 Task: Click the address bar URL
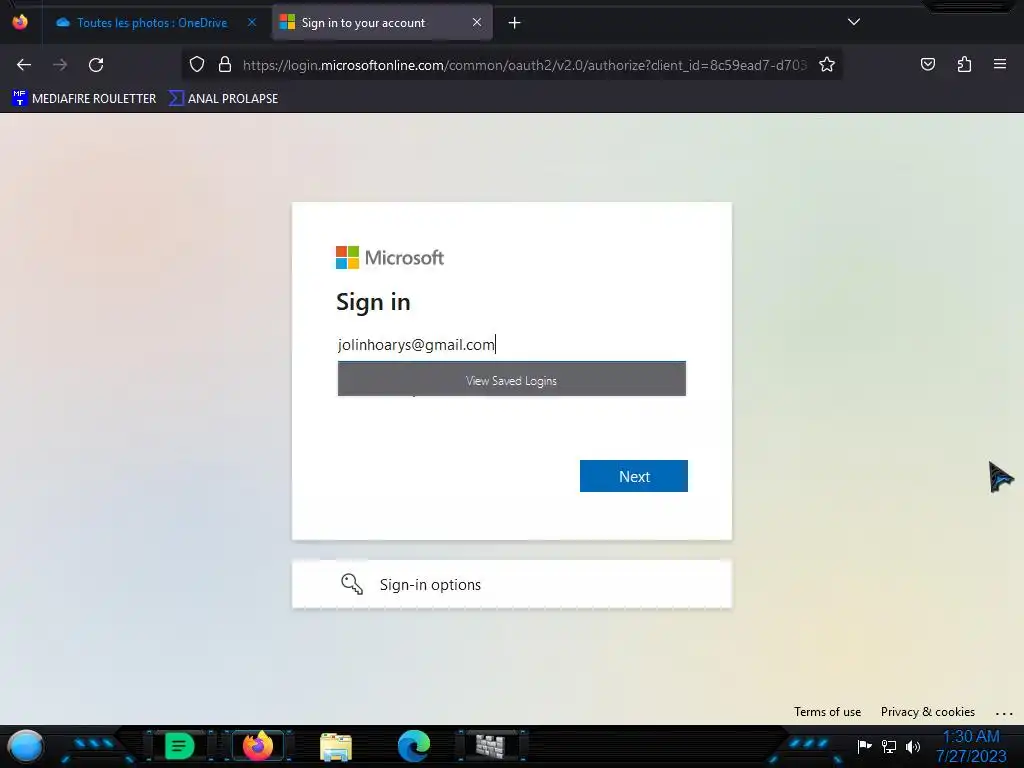tap(524, 65)
